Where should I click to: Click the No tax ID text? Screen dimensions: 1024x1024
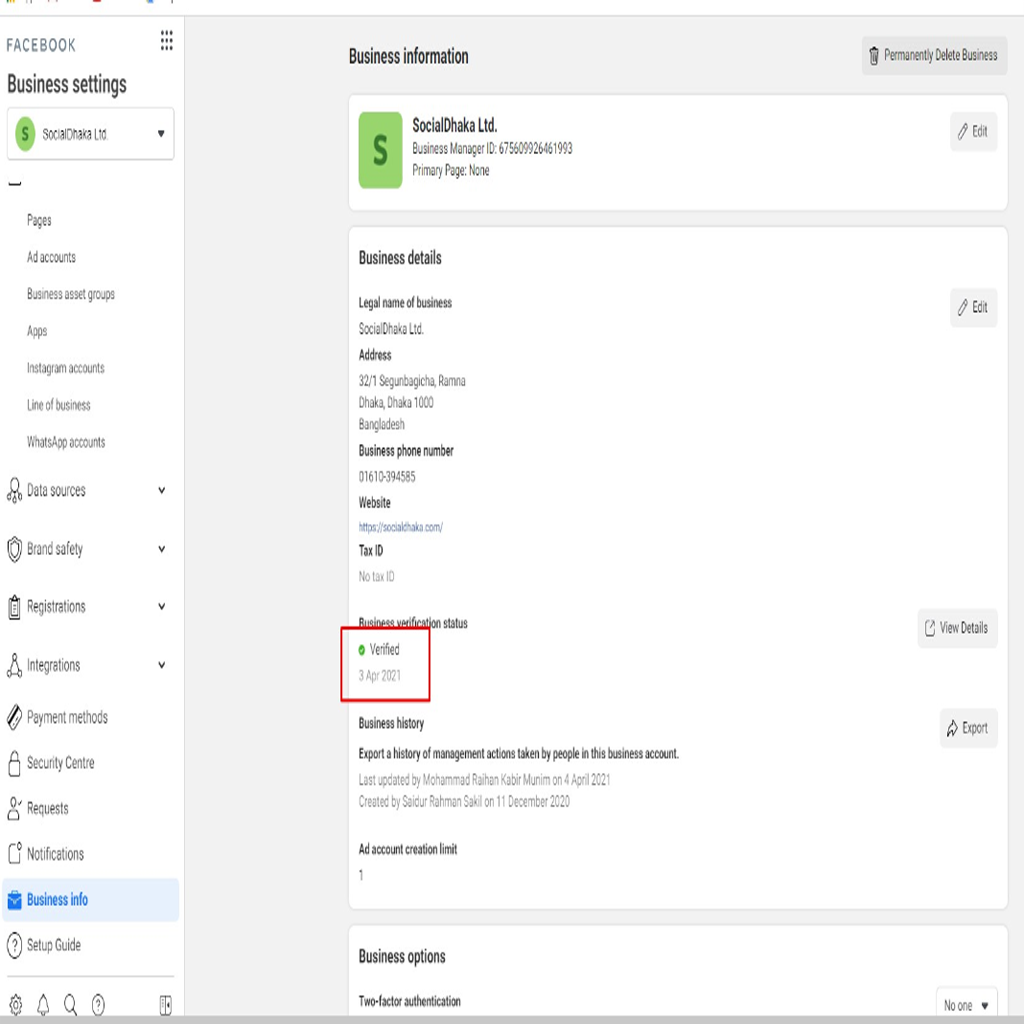coord(376,577)
